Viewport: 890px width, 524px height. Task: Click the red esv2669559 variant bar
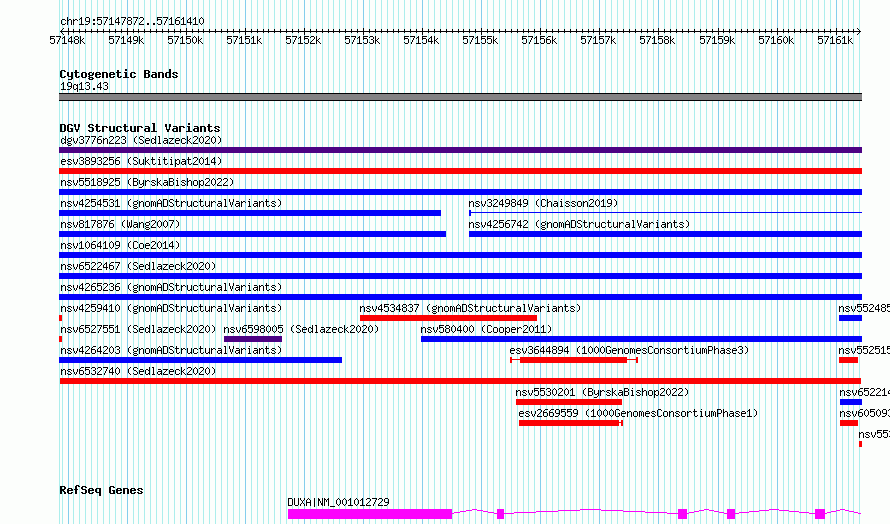click(570, 423)
